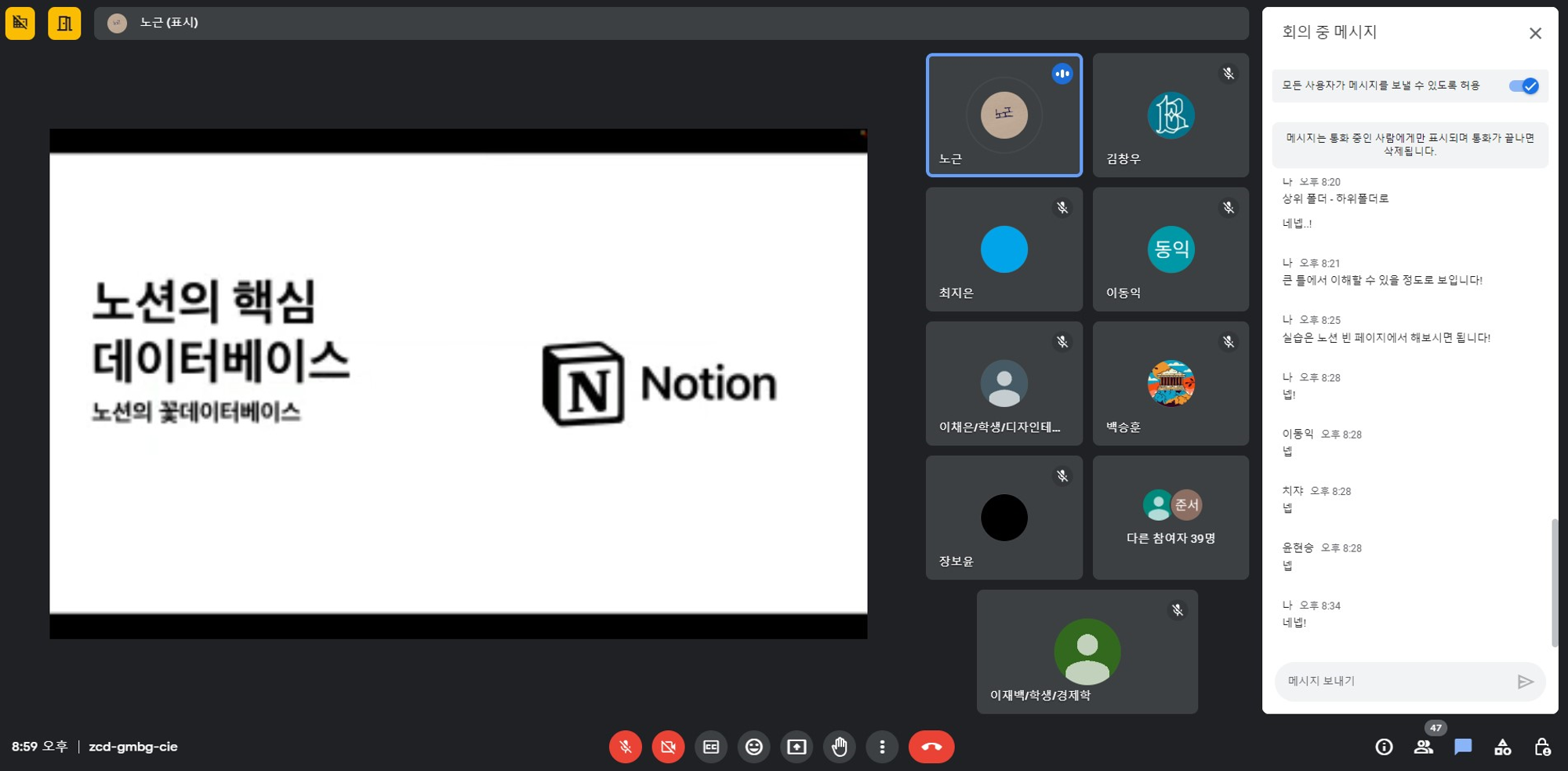Select 노근 participant tile
Viewport: 1568px width, 771px height.
1004,115
